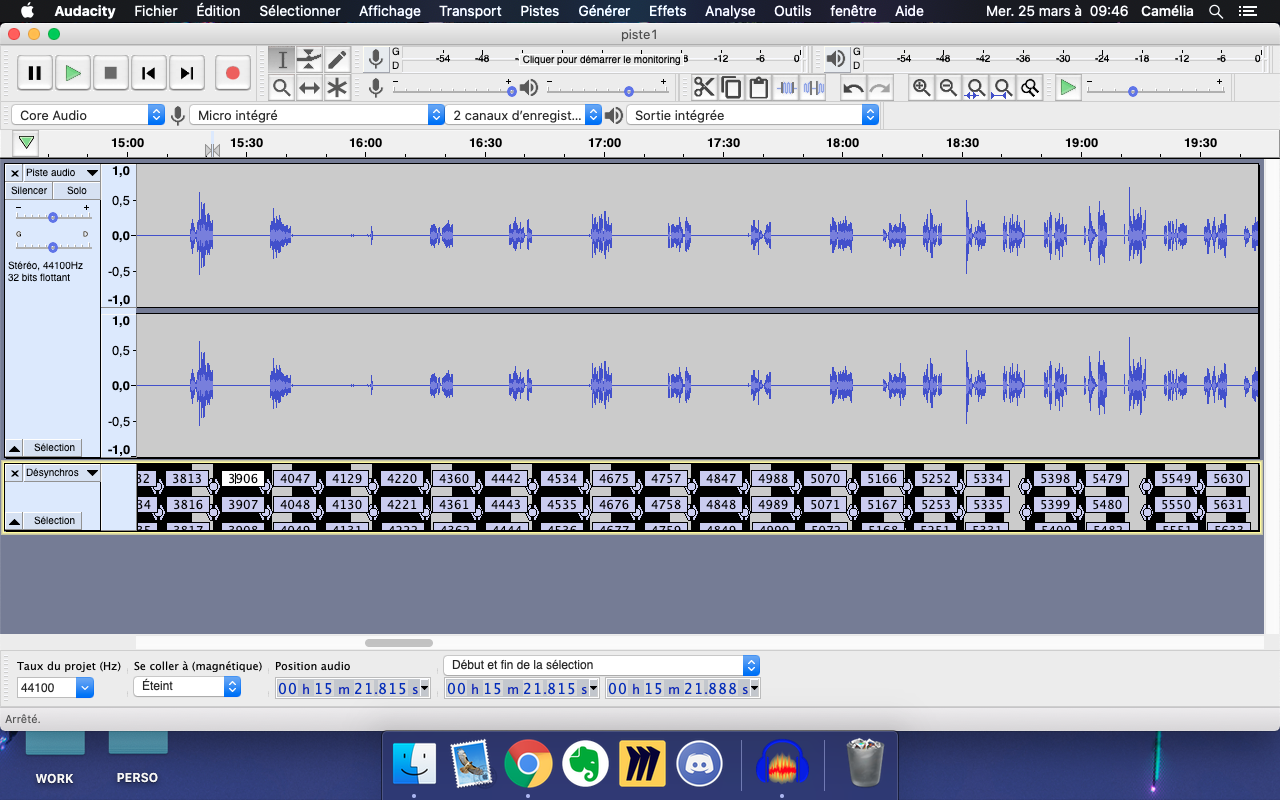This screenshot has width=1280, height=800.
Task: Collapse the Désynchros label track
Action: (15, 520)
